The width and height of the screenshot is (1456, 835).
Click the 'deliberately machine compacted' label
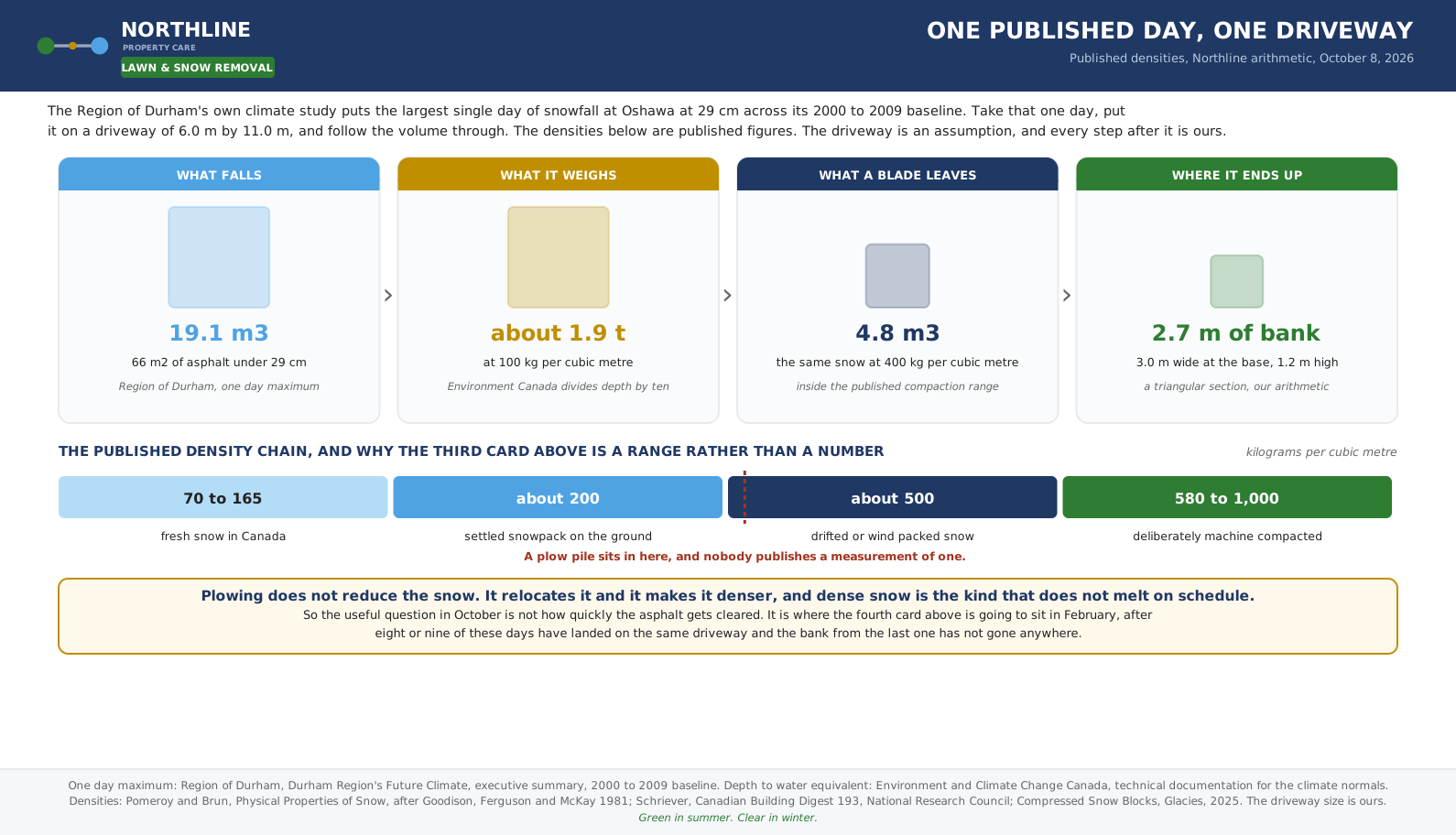1227,537
